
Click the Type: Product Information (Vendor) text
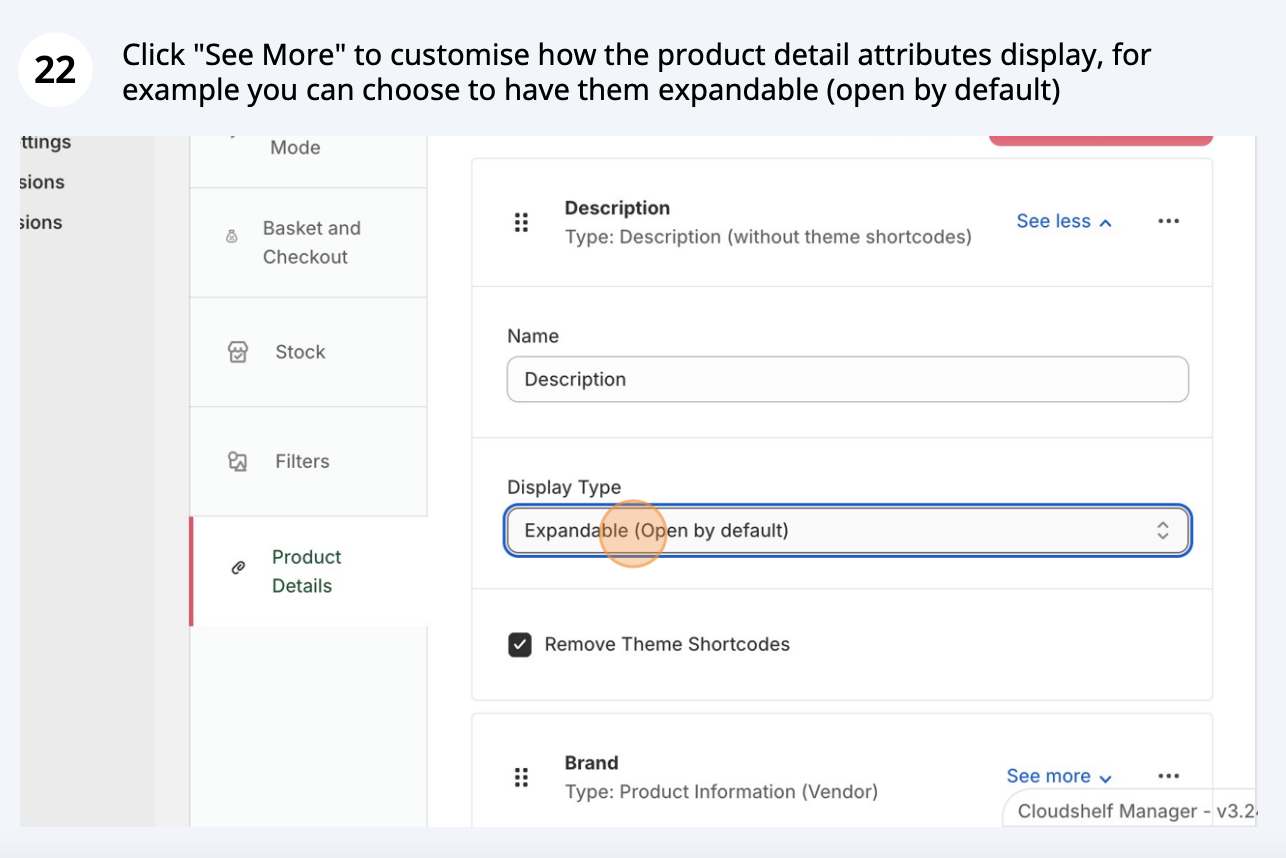(721, 792)
